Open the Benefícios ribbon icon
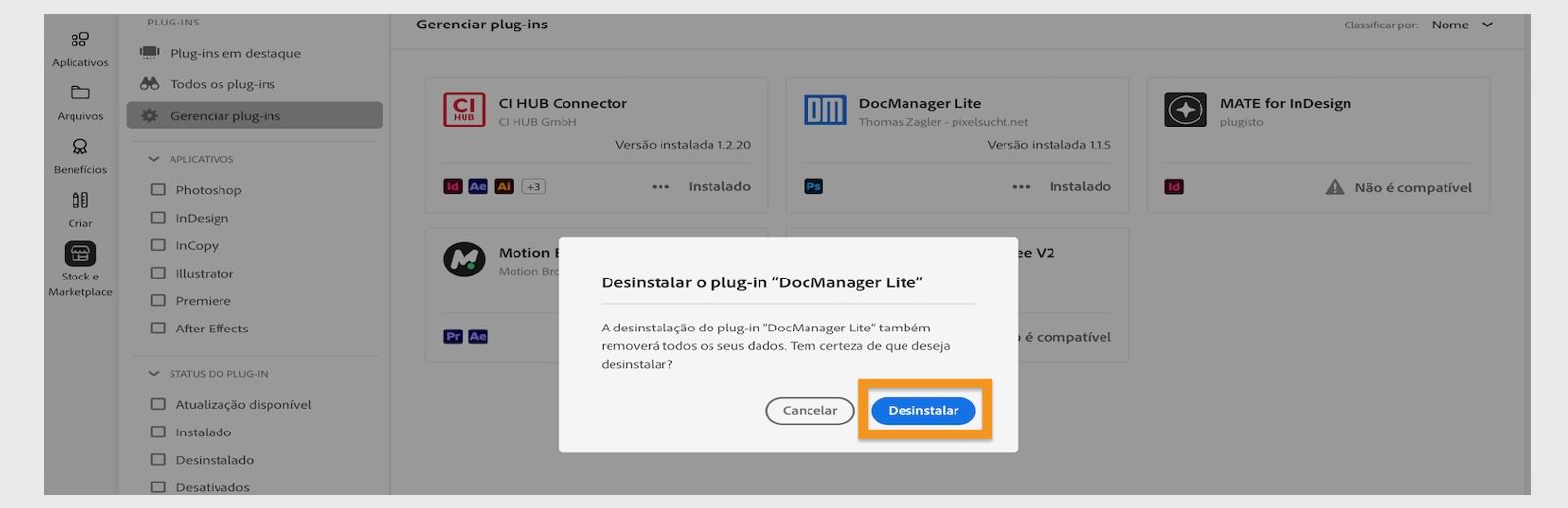Screen dimensions: 1568x508 (80, 147)
